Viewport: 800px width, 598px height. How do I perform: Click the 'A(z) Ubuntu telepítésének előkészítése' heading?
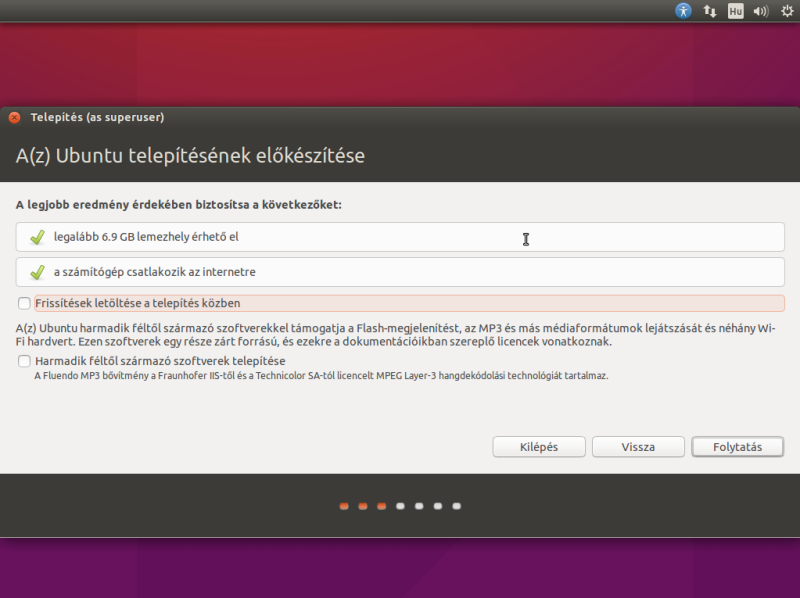tap(190, 156)
